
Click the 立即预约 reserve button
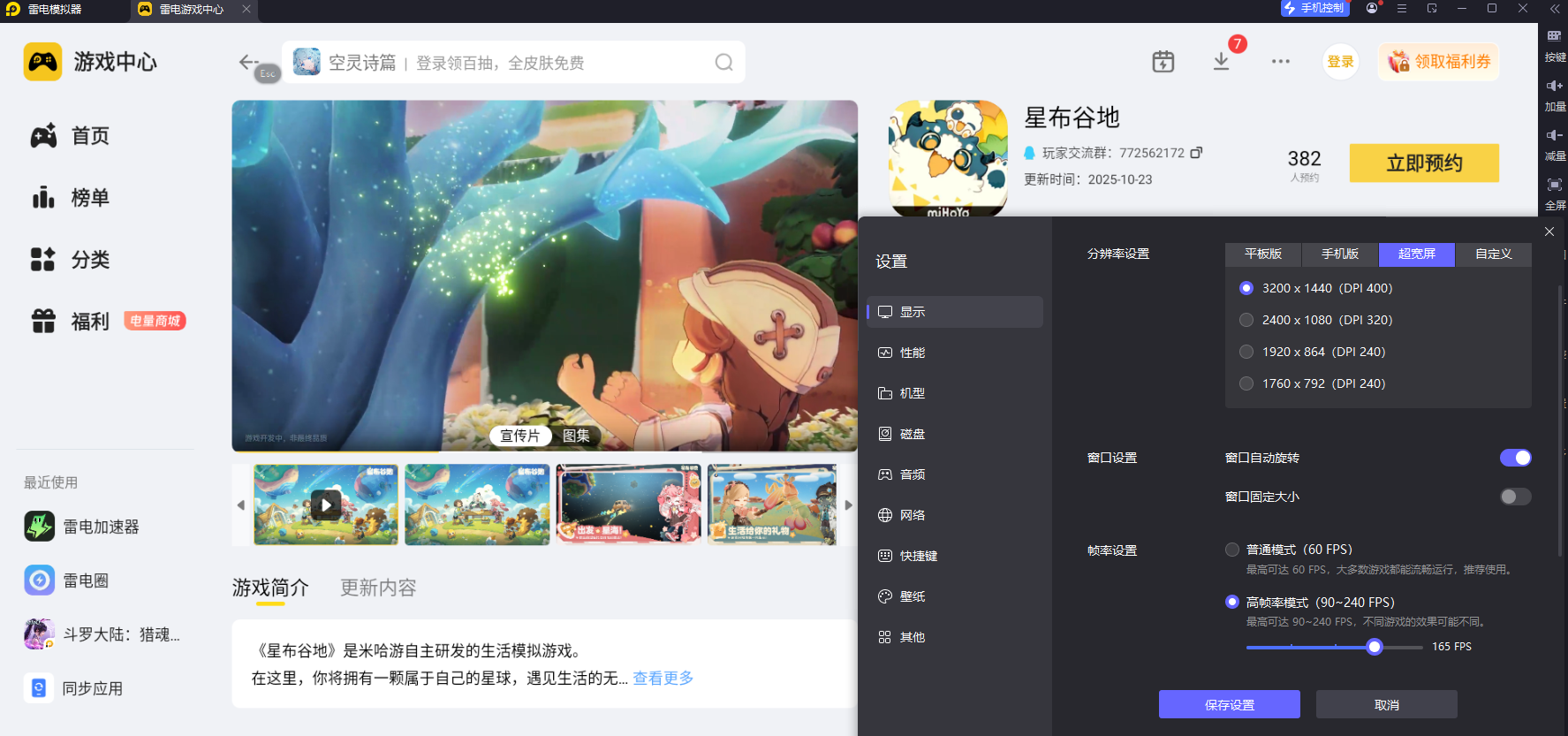click(x=1424, y=163)
